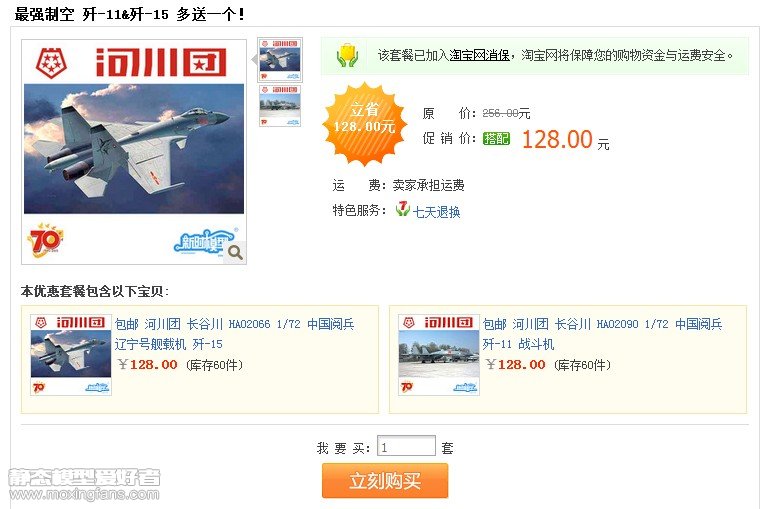Image resolution: width=771 pixels, height=509 pixels.
Task: Click the 歼-15 package item thumbnail
Action: click(x=71, y=355)
